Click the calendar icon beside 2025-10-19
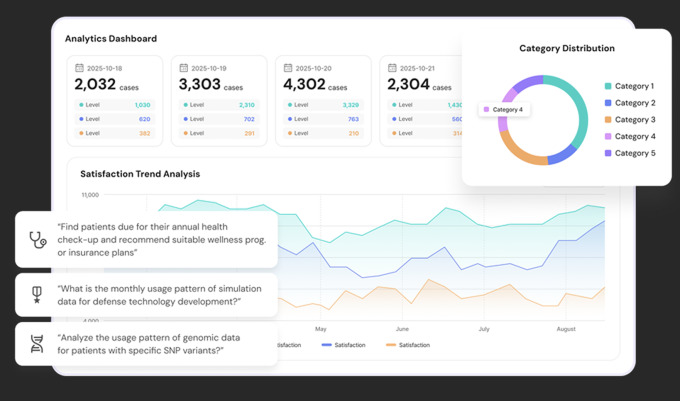The width and height of the screenshot is (680, 401). tap(184, 68)
